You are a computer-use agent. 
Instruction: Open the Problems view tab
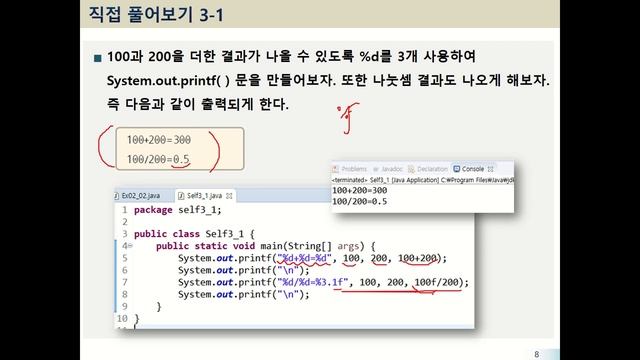(350, 169)
